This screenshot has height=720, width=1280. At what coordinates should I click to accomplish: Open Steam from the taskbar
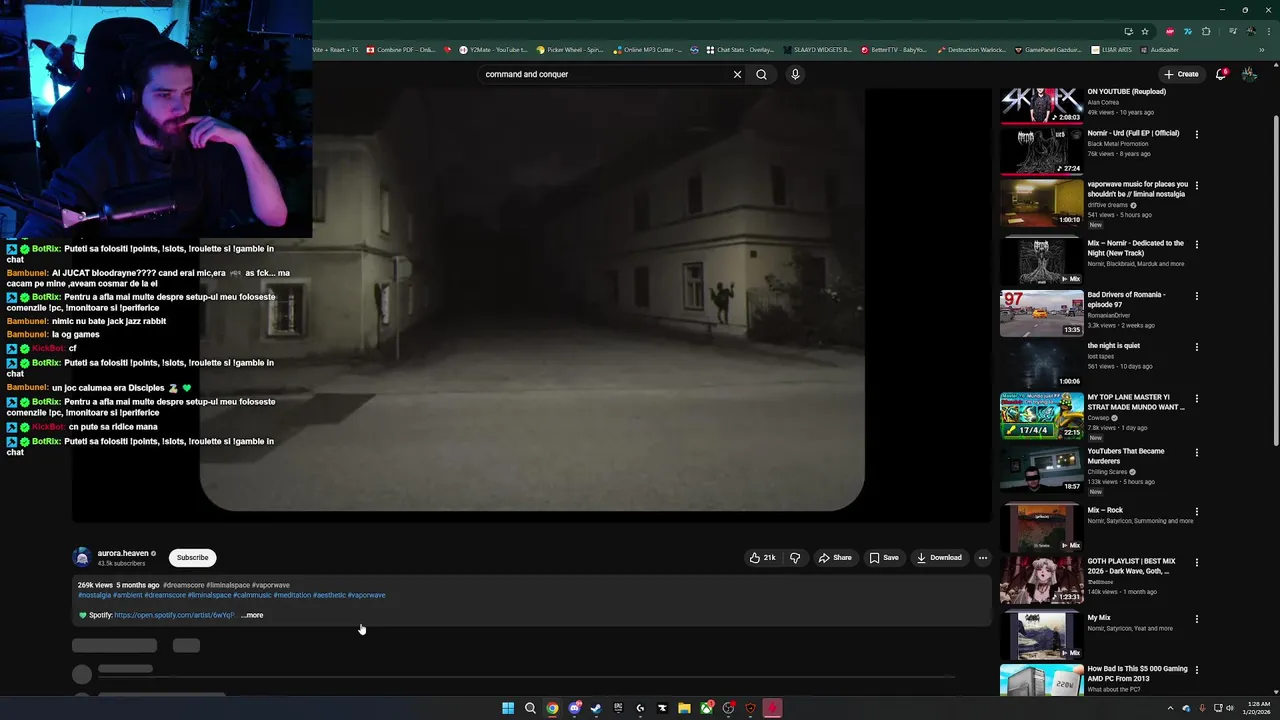pos(596,708)
